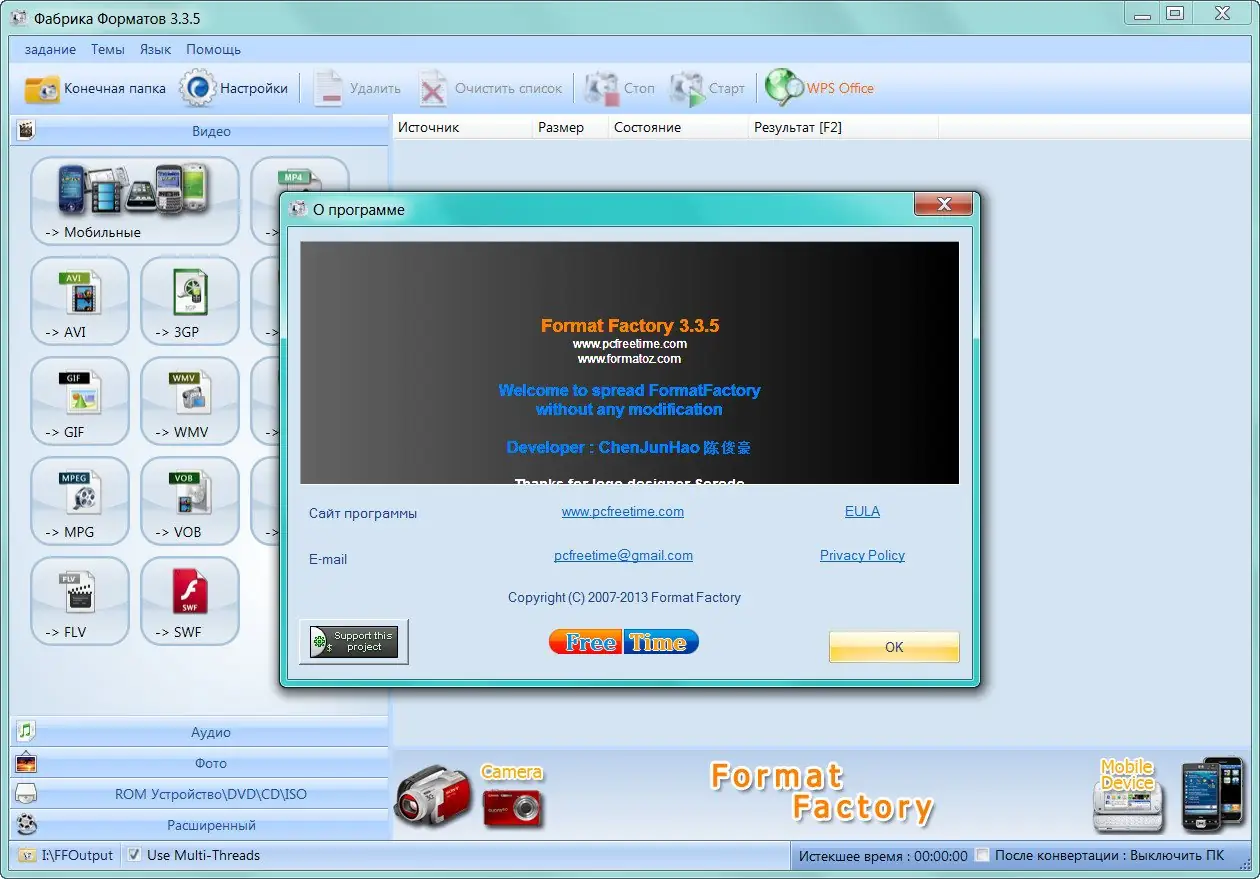
Task: Open the Язык menu
Action: coord(155,49)
